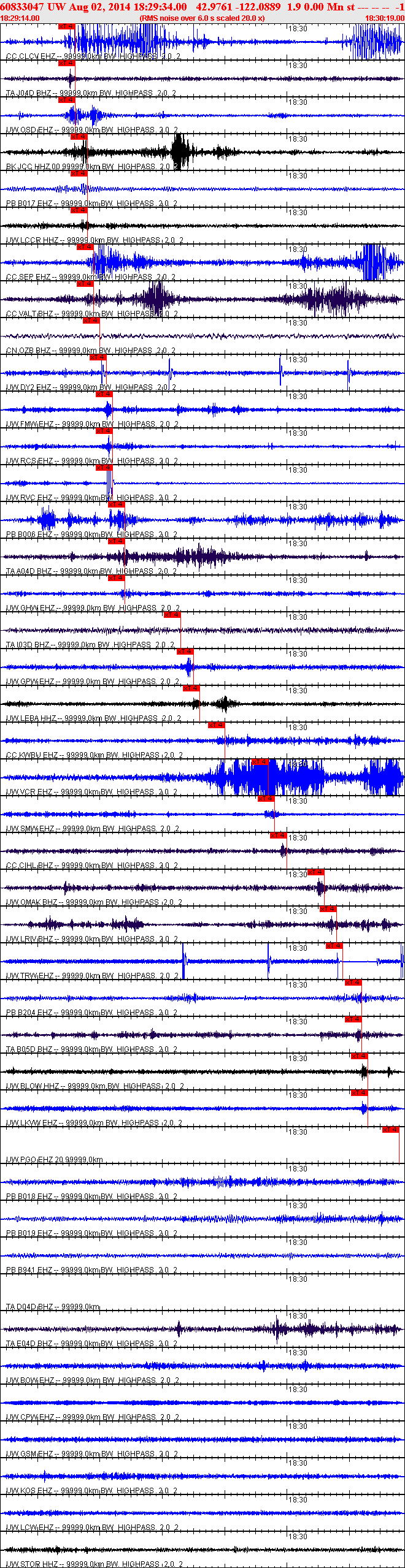Viewport: 405px width, 1568px height.
Task: Click the red pick flag on UW.OMAK trace
Action: [315, 872]
